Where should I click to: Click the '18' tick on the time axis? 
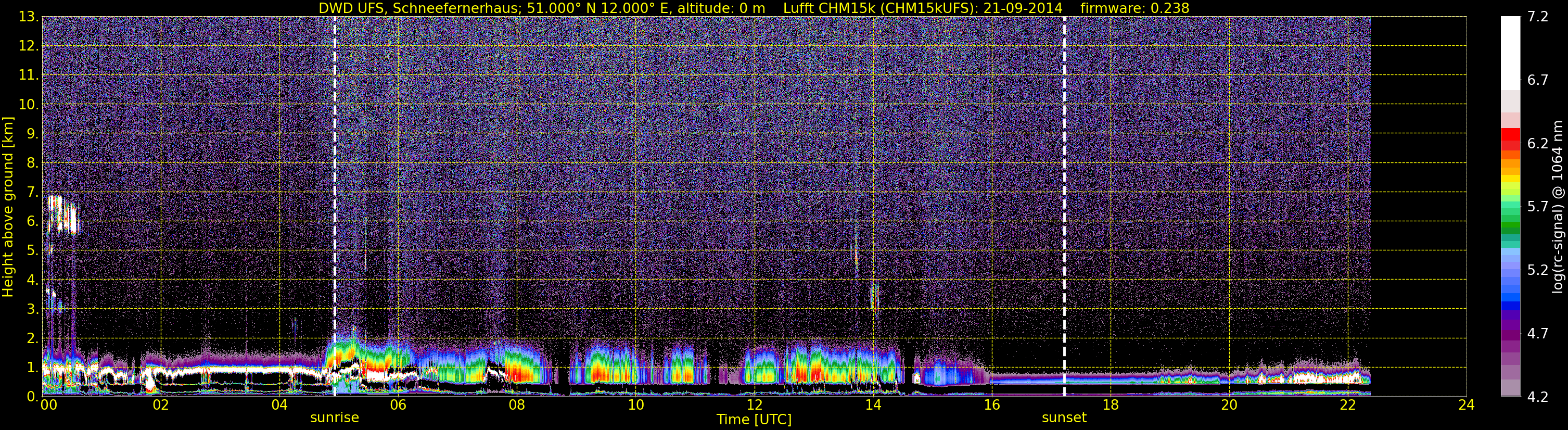(x=1110, y=405)
